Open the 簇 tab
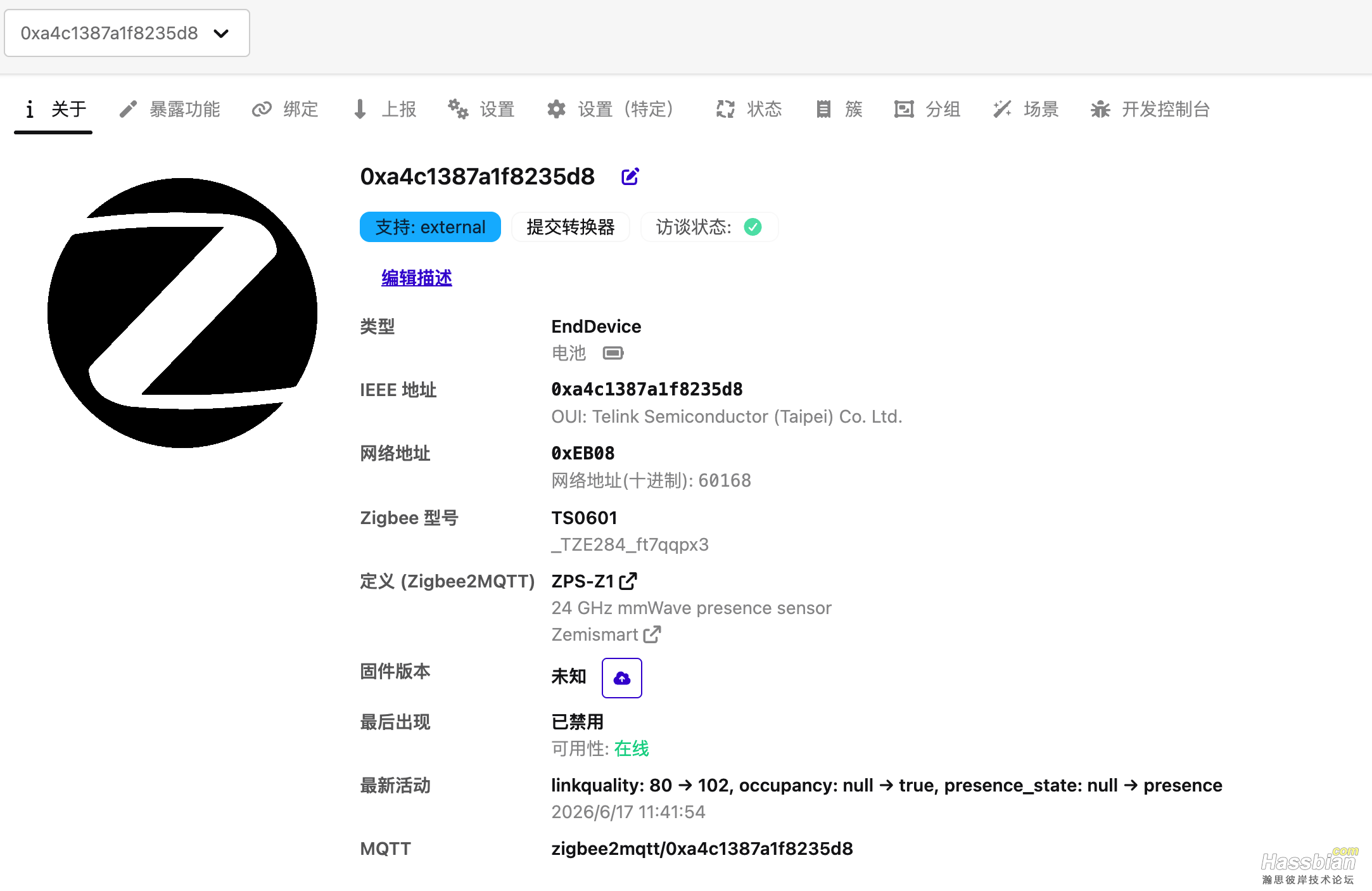This screenshot has height=891, width=1372. [839, 110]
